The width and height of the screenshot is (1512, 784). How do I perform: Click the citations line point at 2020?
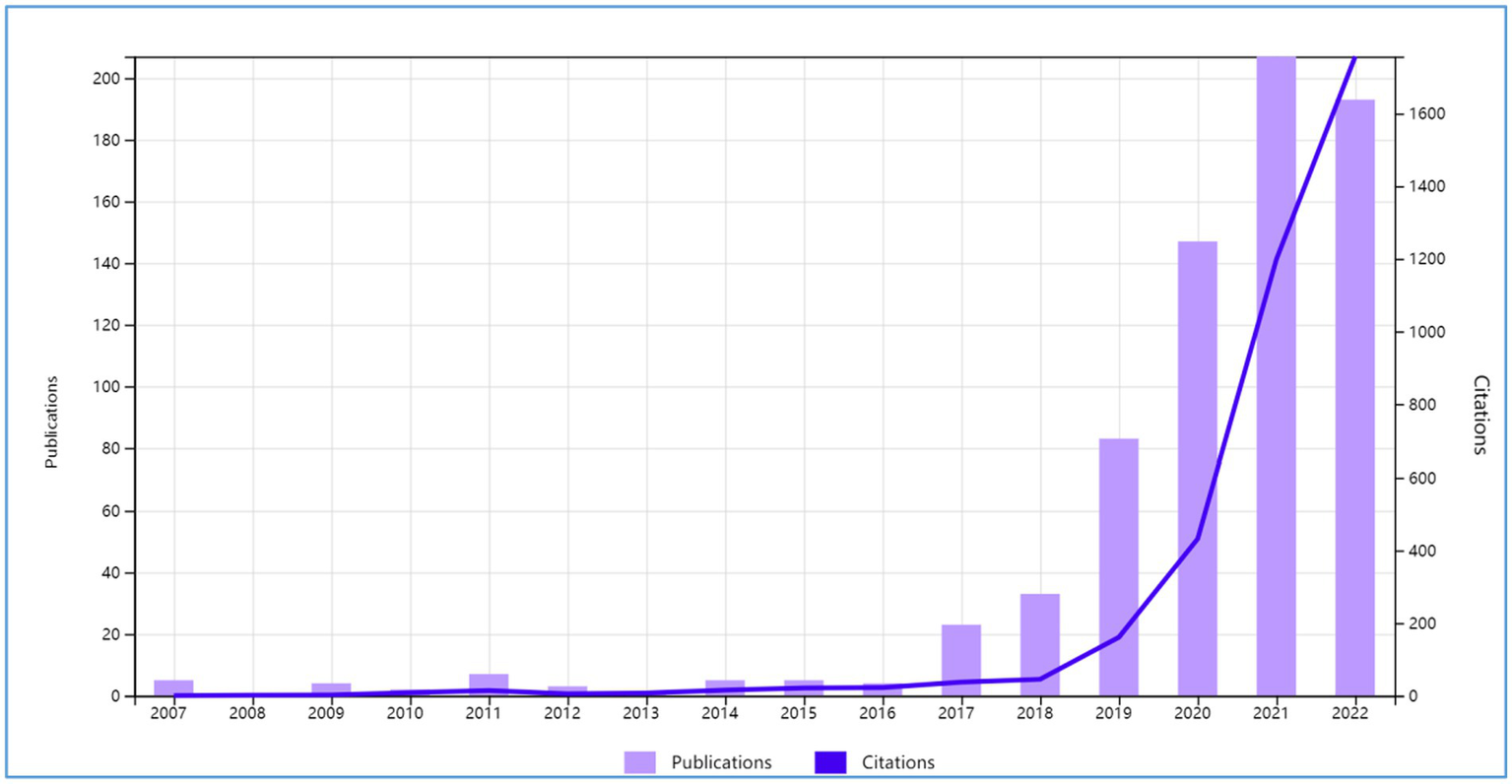pos(1197,539)
